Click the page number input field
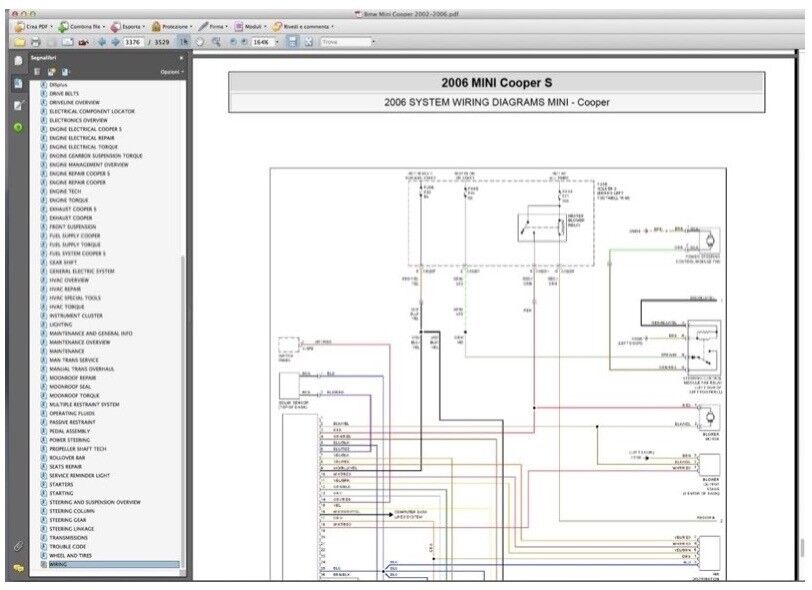812x590 pixels. click(132, 42)
